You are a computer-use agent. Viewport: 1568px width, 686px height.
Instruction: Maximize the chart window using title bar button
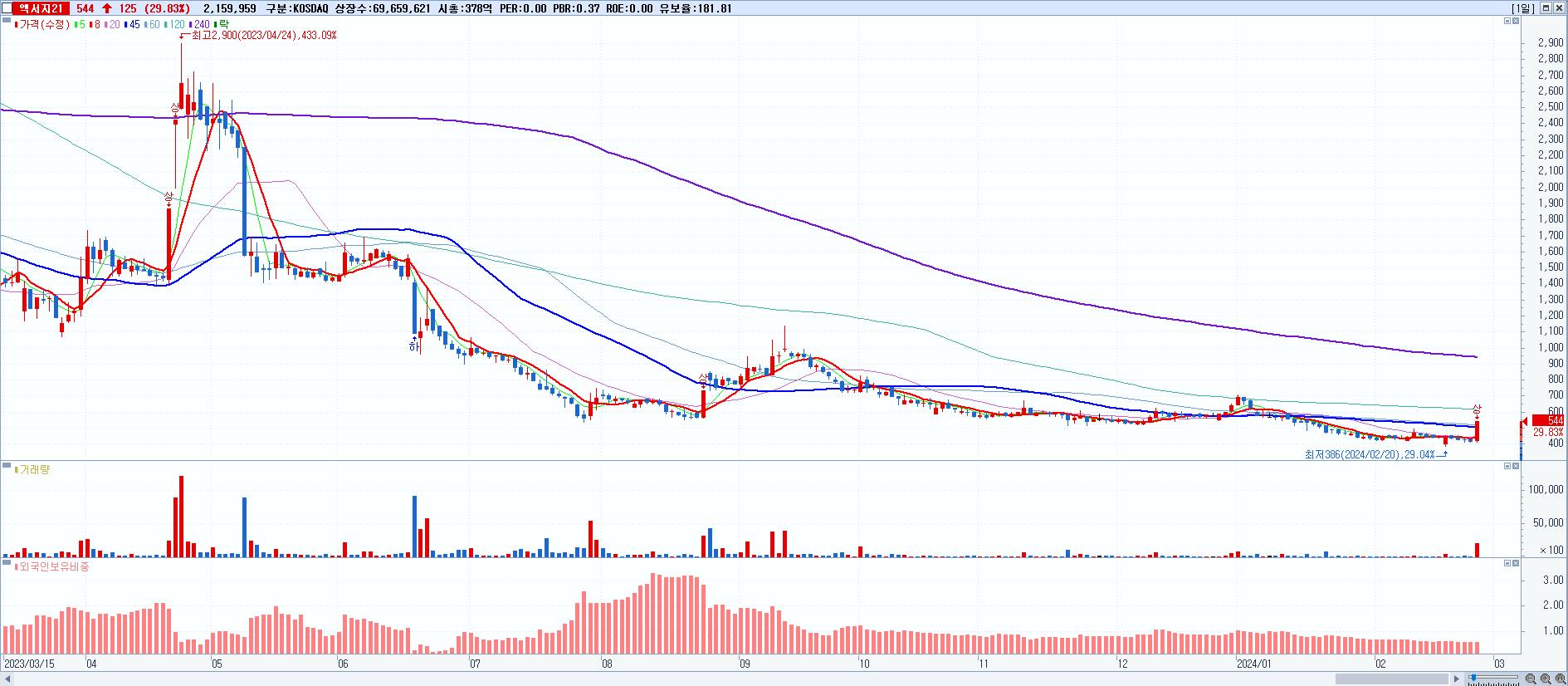[x=1546, y=8]
